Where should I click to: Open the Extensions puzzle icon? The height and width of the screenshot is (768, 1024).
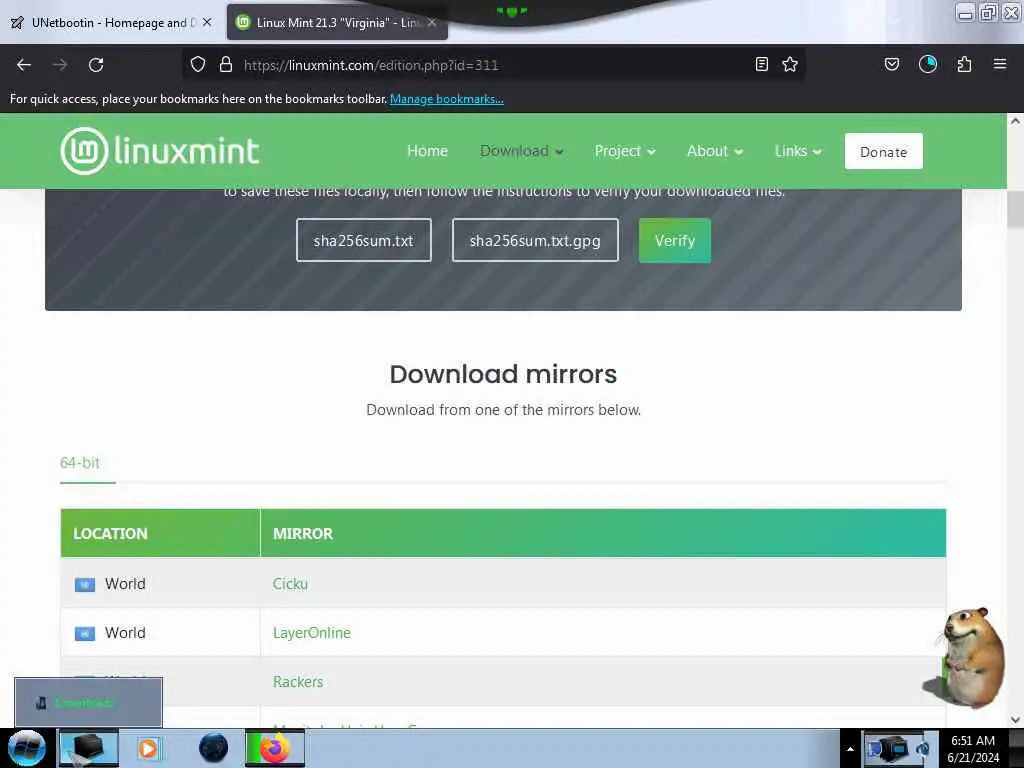click(964, 64)
